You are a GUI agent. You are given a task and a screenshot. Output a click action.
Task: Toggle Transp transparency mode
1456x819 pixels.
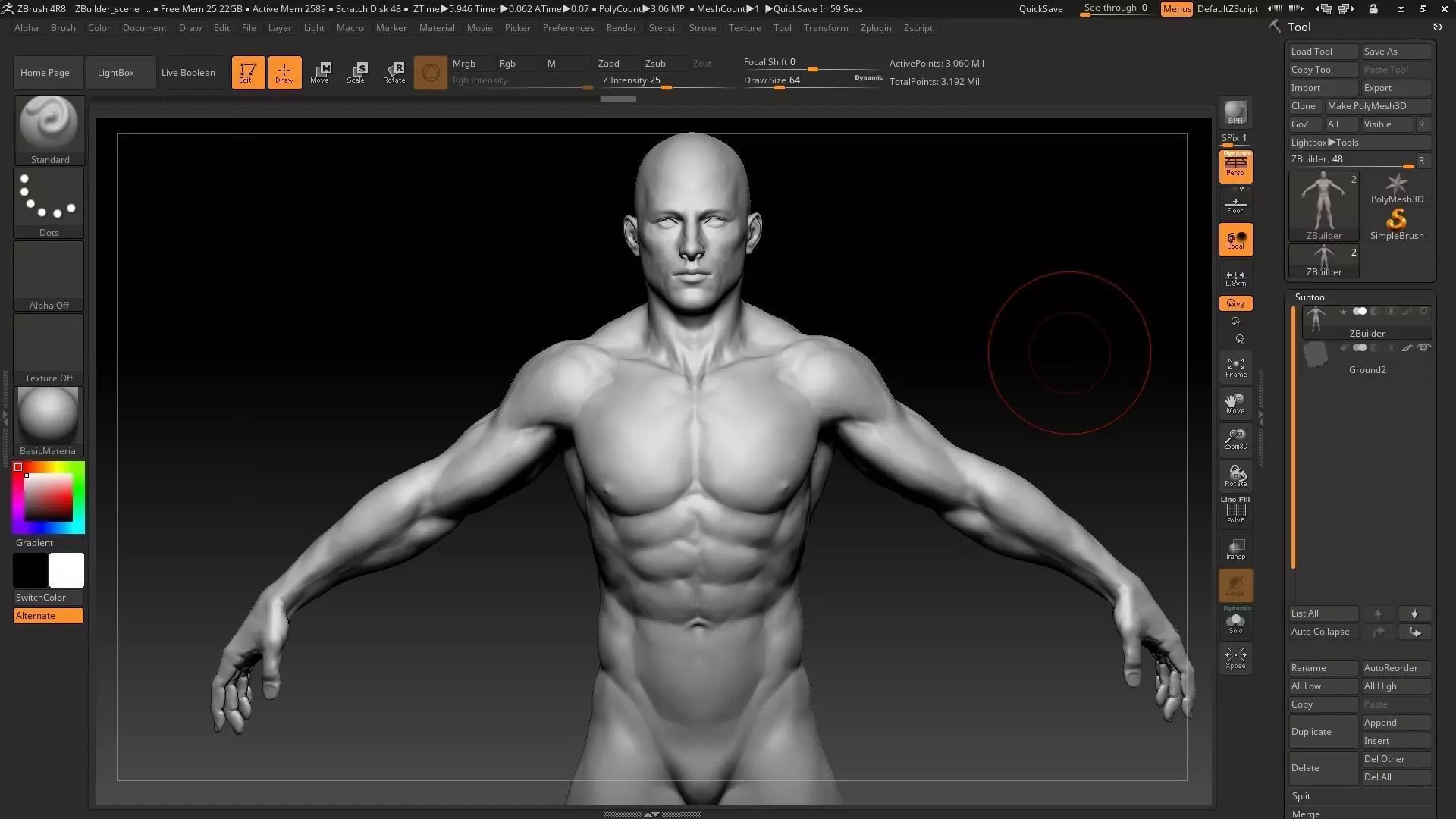1235,549
